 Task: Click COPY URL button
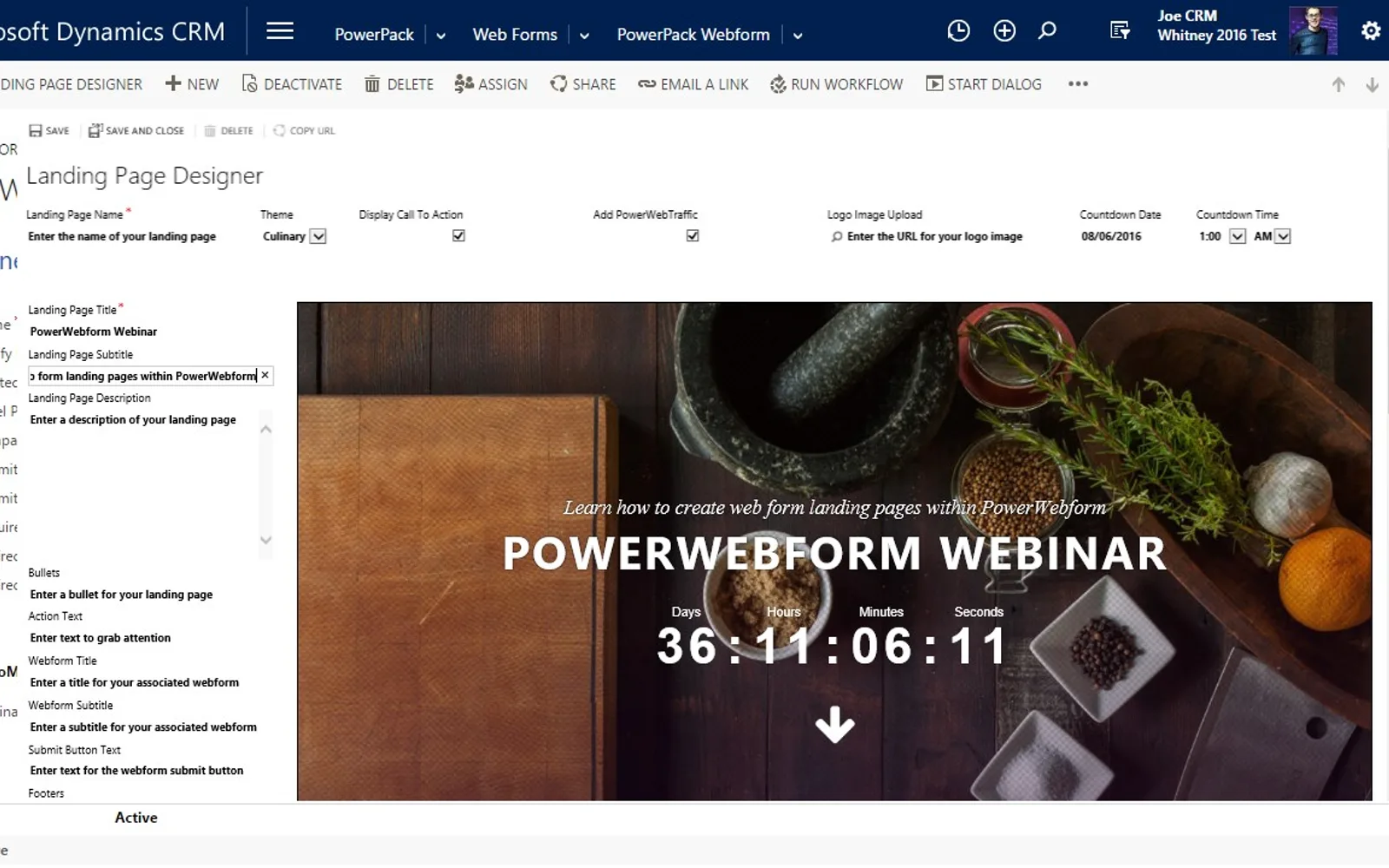[x=304, y=131]
